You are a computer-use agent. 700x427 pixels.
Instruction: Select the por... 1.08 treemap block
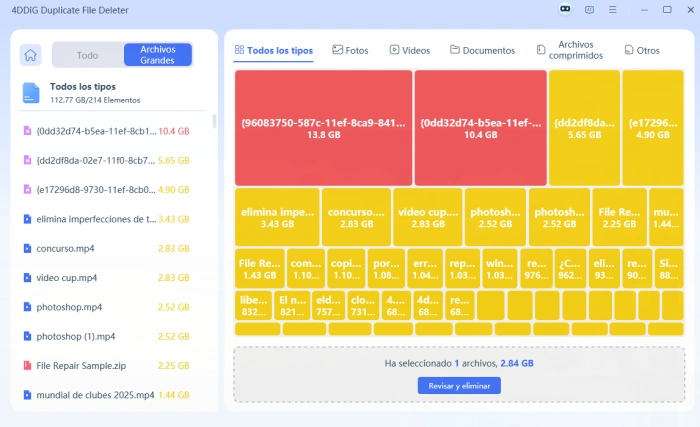tap(387, 268)
